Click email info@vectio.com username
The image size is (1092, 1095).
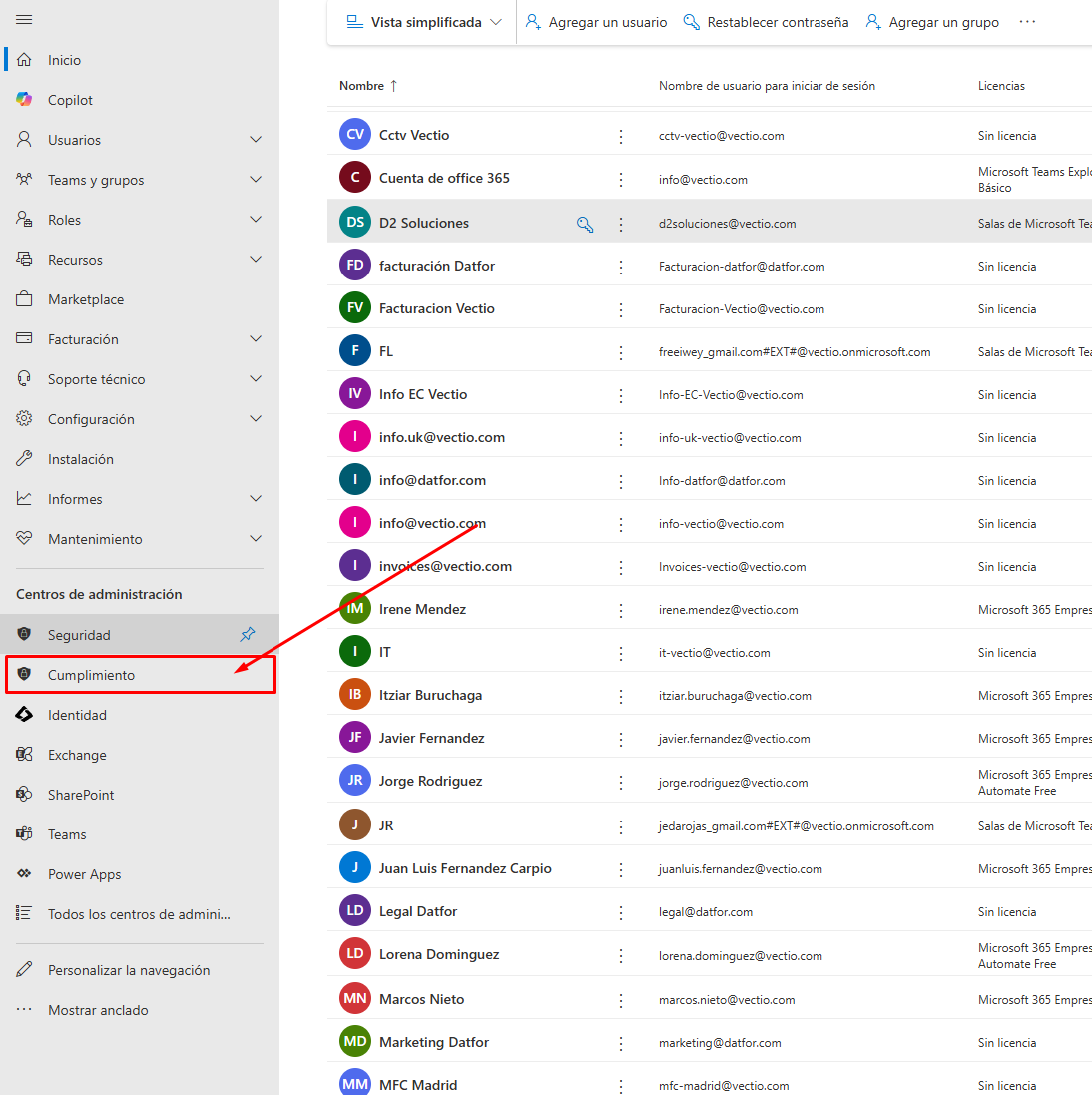[703, 180]
